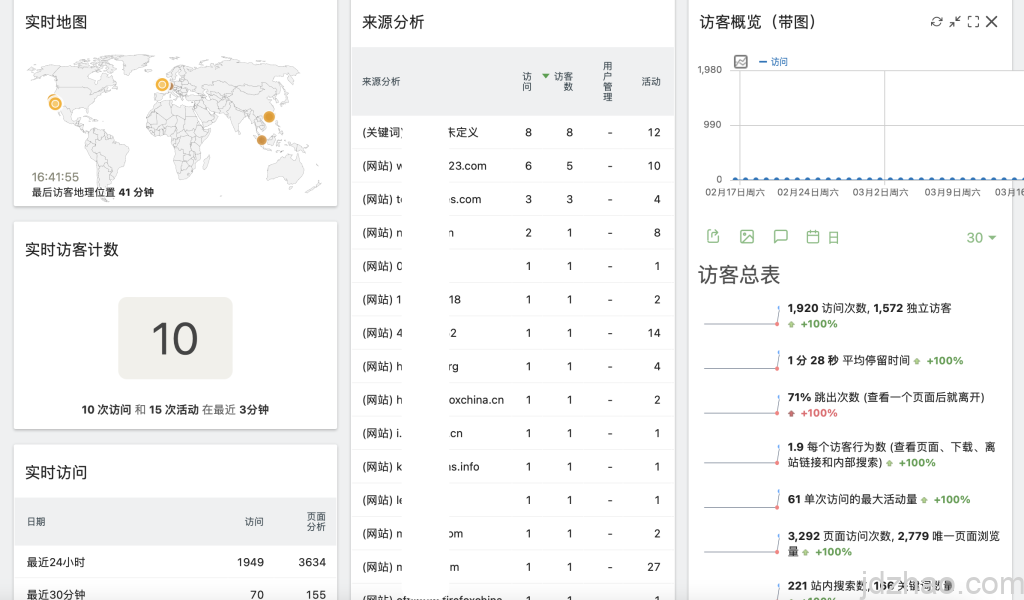This screenshot has width=1024, height=600.
Task: Click the large visitor counter showing 10
Action: [x=175, y=338]
